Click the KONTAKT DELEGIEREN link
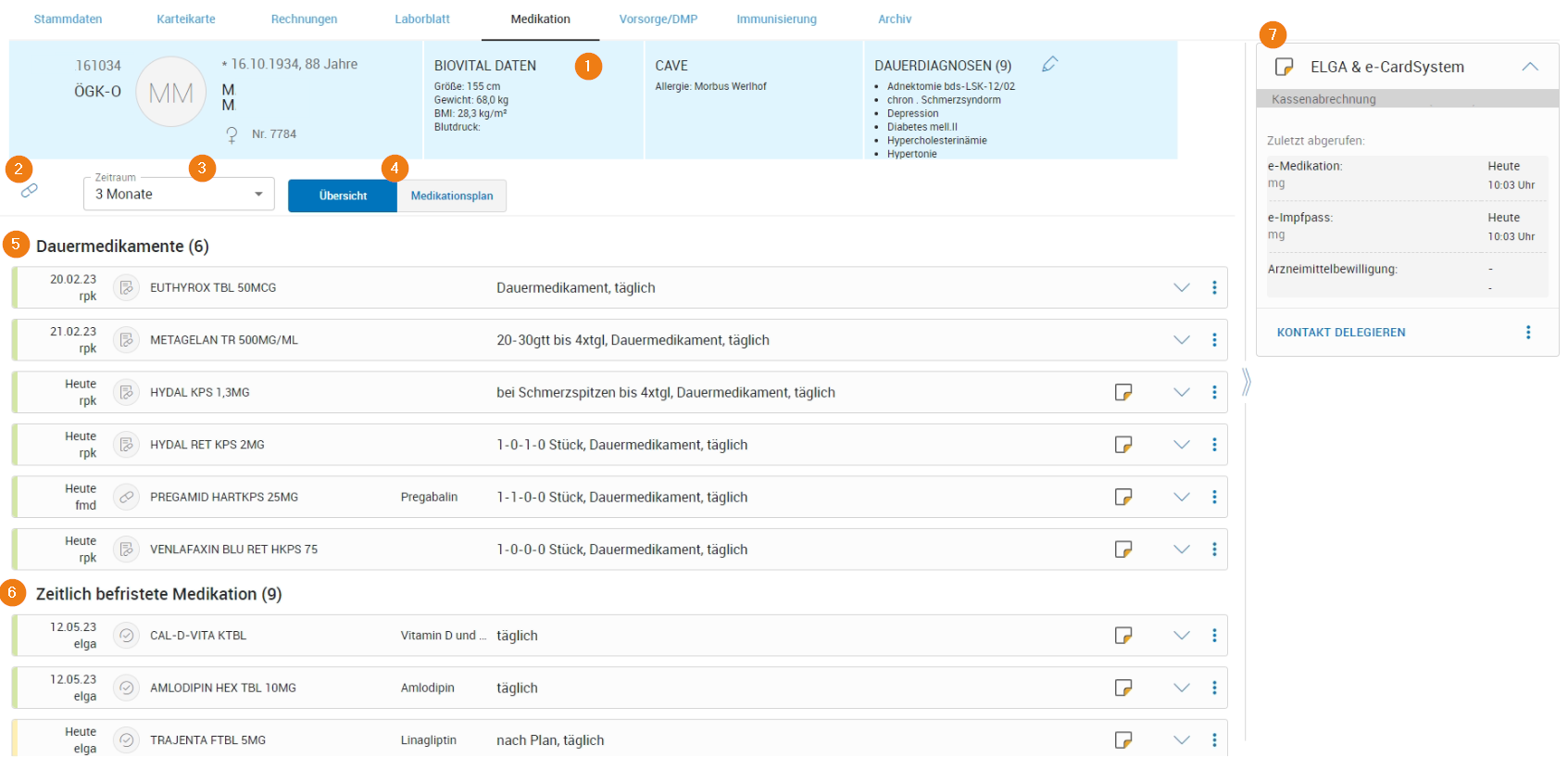Viewport: 1568px width, 758px height. click(x=1340, y=333)
